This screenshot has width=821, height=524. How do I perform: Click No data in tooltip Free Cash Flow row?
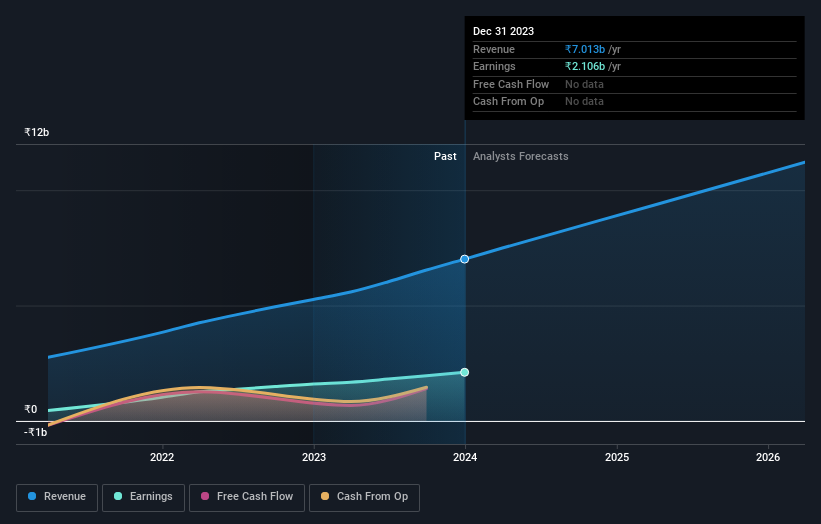coord(584,84)
